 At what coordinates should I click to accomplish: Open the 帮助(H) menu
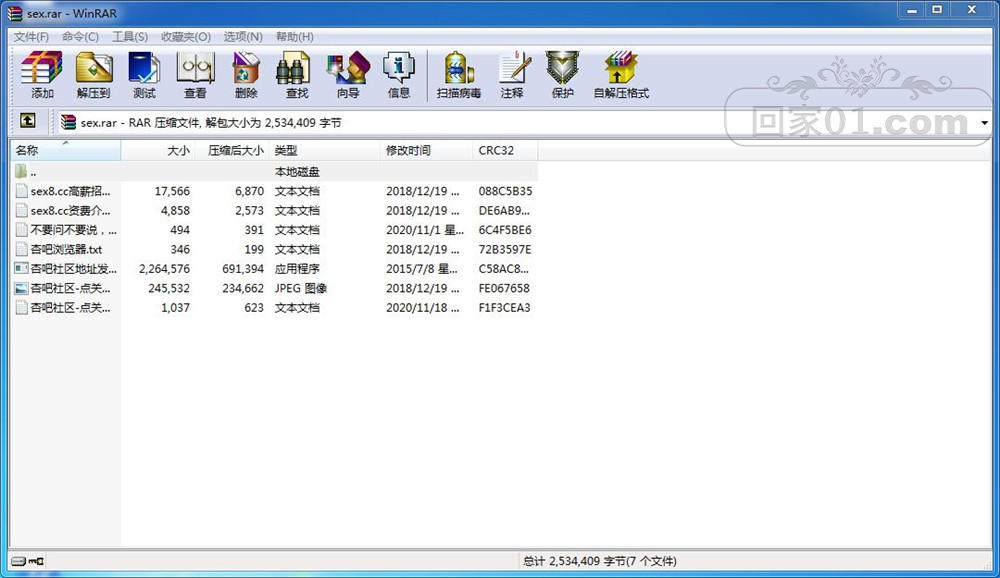[x=295, y=37]
